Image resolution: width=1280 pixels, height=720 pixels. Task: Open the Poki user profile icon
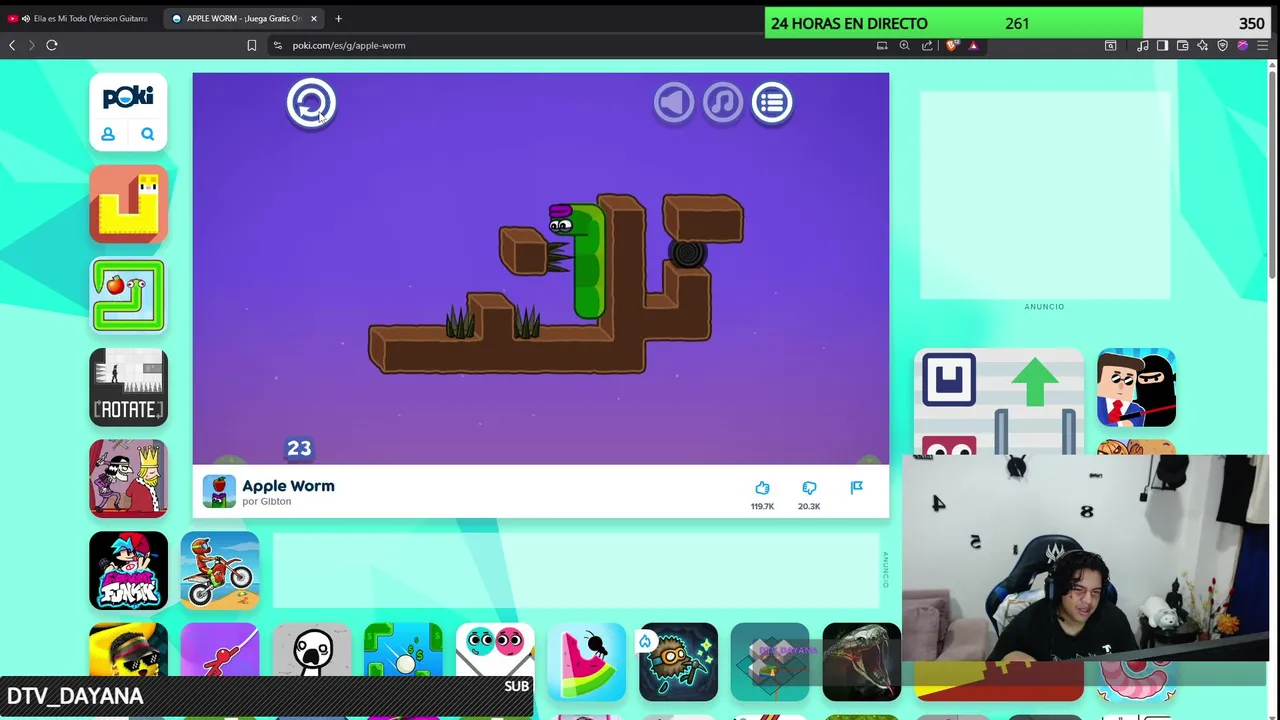coord(108,134)
